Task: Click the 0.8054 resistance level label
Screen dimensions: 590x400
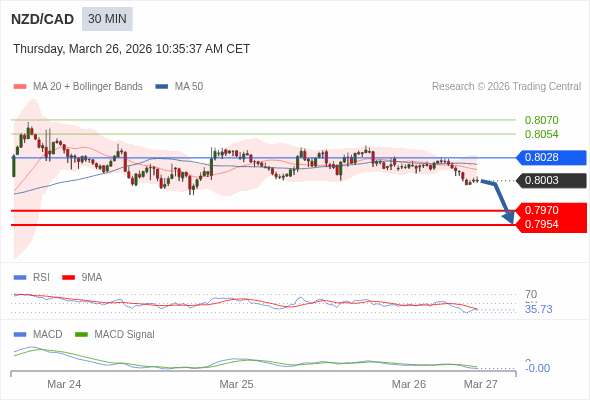Action: tap(541, 134)
